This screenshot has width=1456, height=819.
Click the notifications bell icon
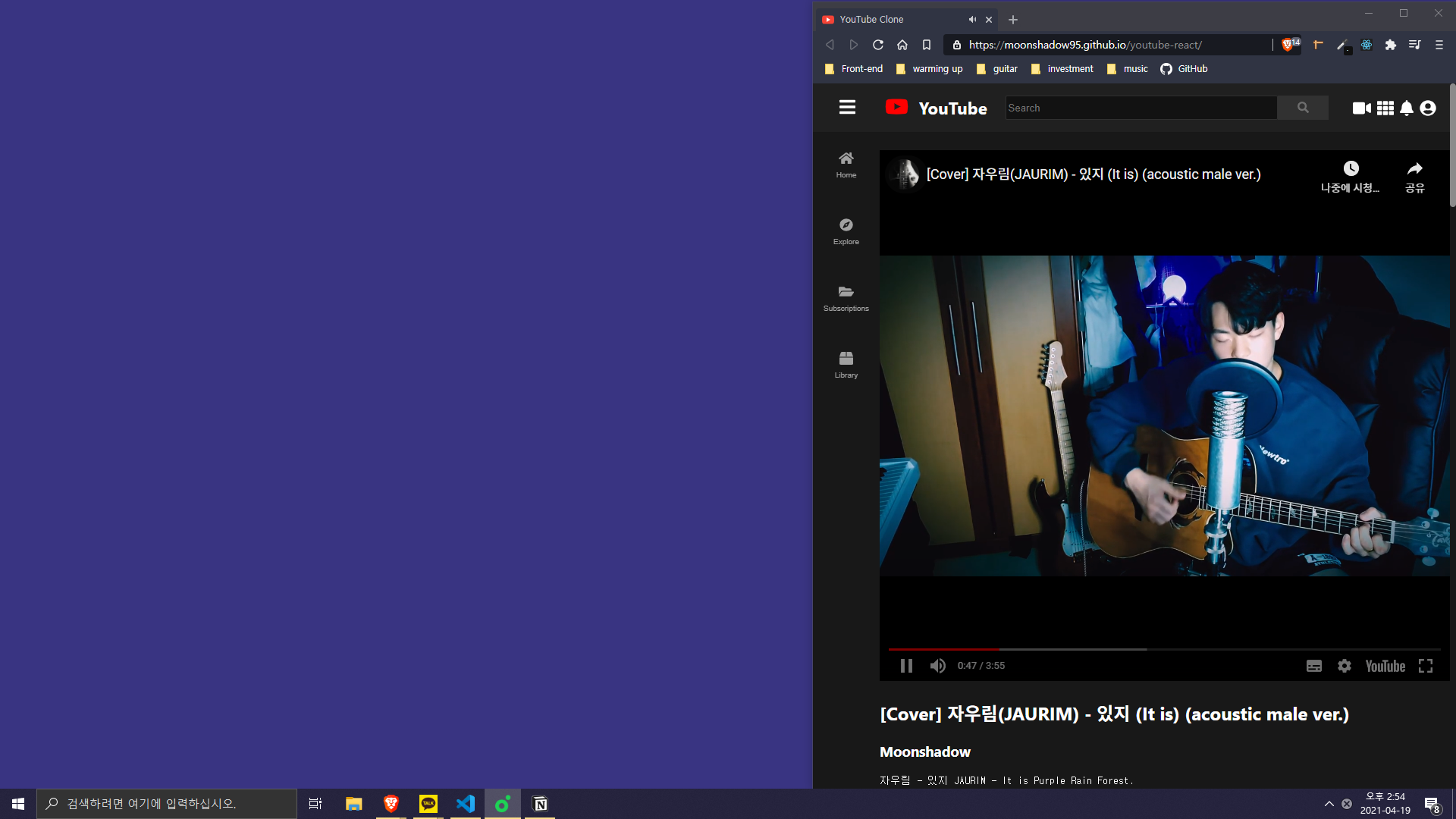(1407, 108)
